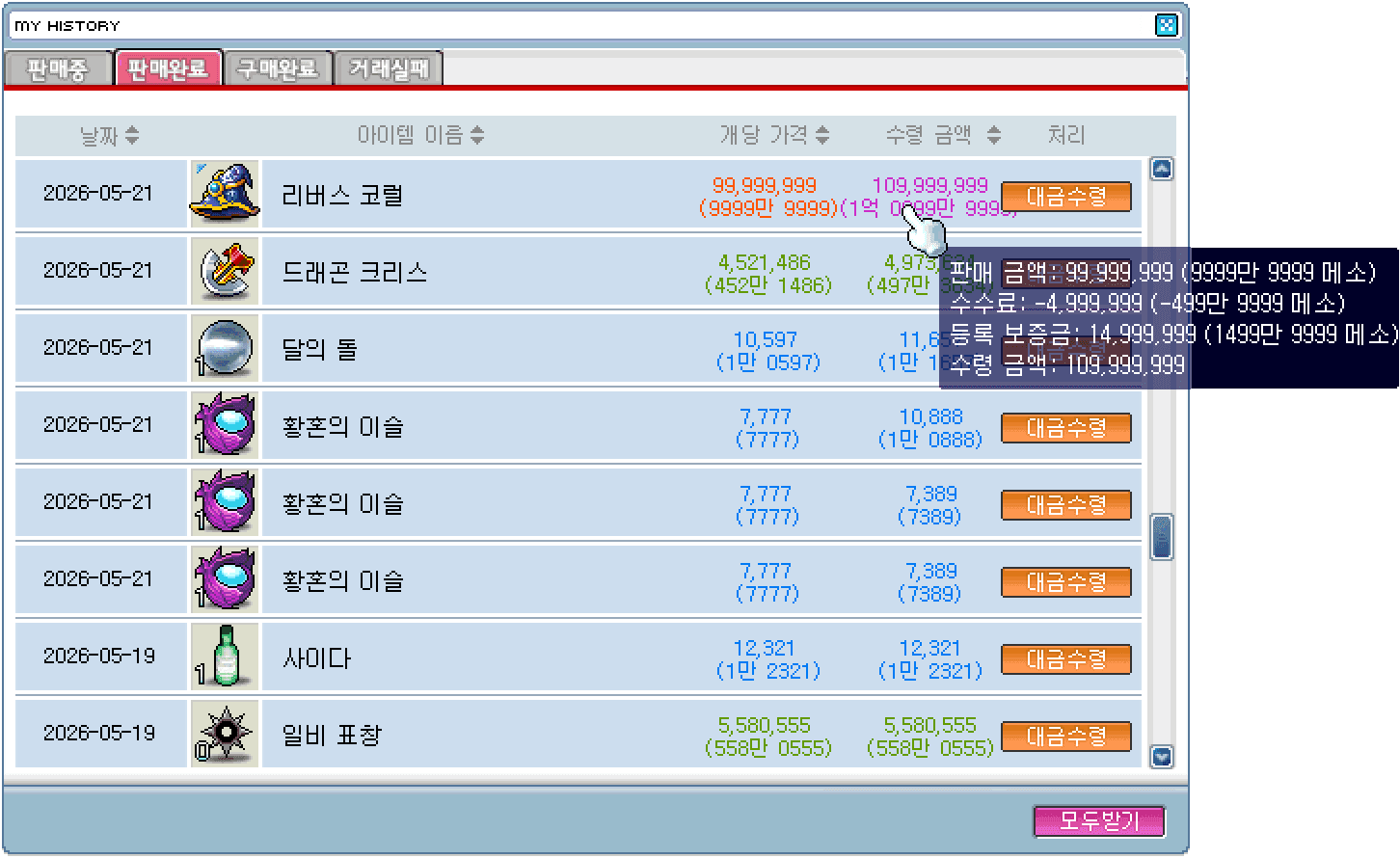Switch to the 판매중 tab
This screenshot has height=858, width=1400.
(x=58, y=68)
